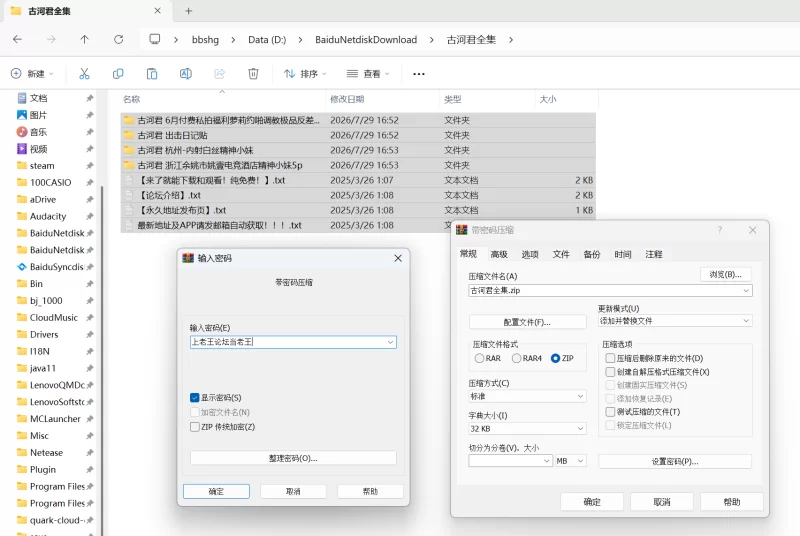Open the three-dot more options menu
This screenshot has height=536, width=800.
pos(419,74)
